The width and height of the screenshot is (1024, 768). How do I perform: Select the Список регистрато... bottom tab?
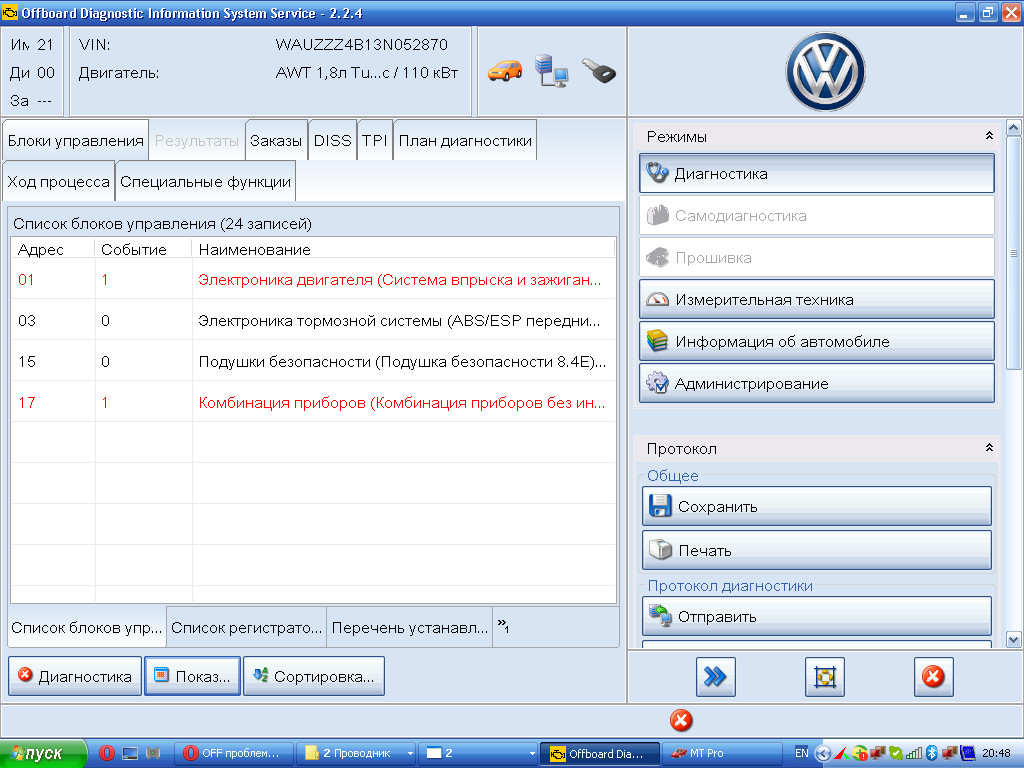(x=247, y=628)
